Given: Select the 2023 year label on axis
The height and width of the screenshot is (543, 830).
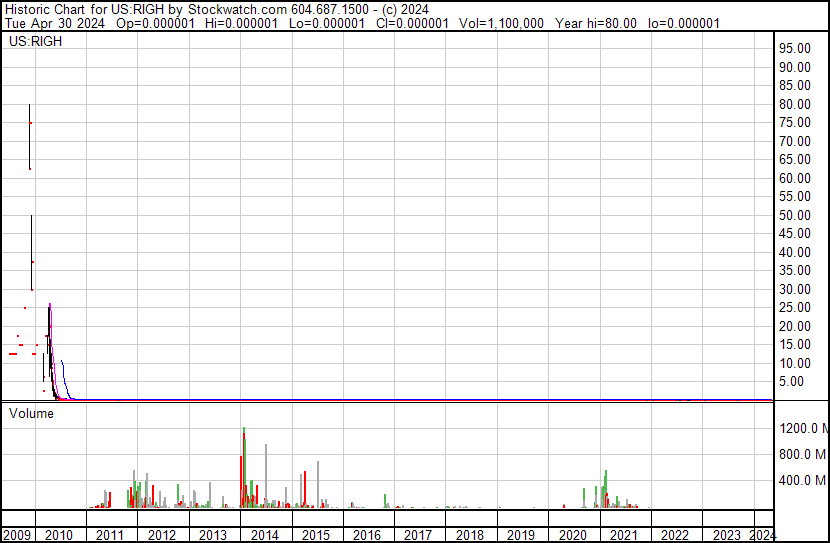Looking at the screenshot, I should (727, 535).
